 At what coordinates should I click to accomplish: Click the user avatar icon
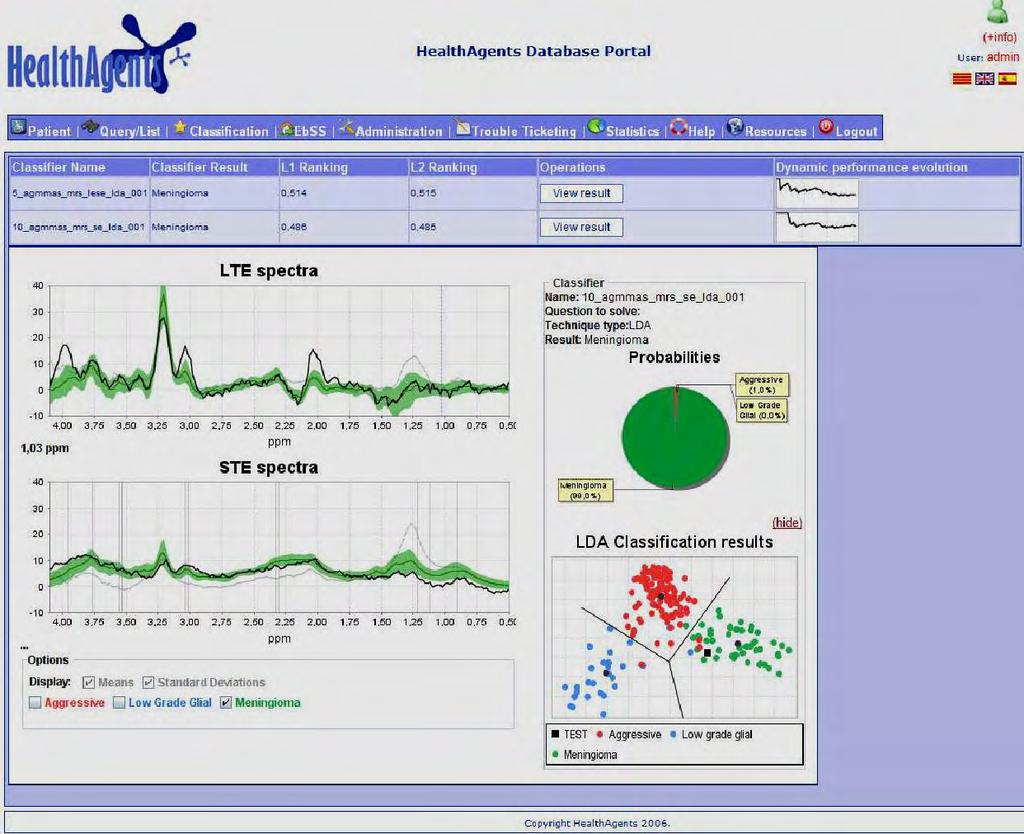pyautogui.click(x=997, y=12)
